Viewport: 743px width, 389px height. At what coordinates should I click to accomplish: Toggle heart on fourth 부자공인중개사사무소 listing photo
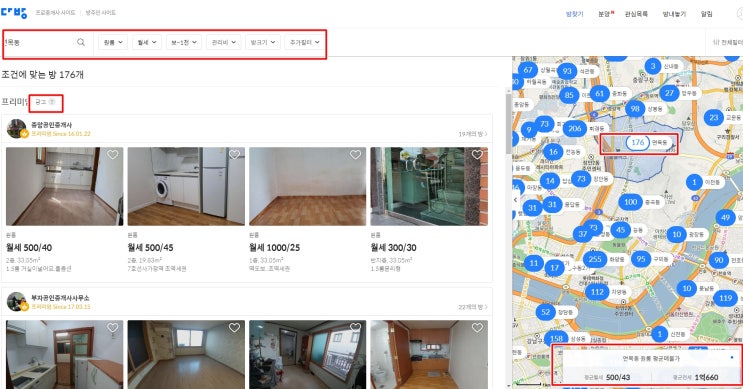coord(477,327)
